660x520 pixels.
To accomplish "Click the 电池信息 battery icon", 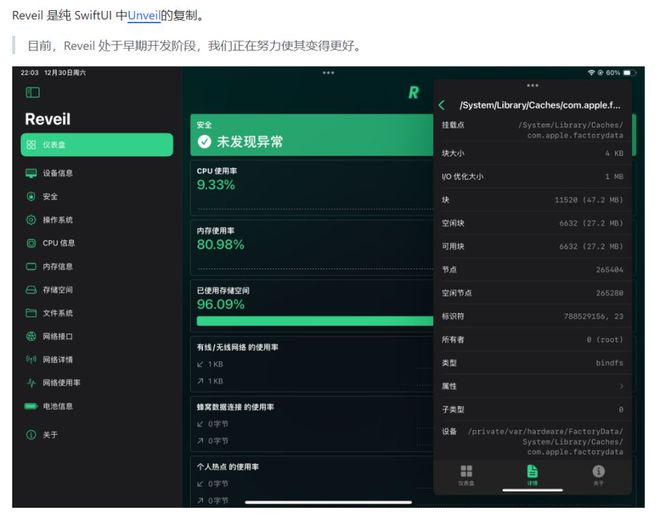I will click(x=31, y=406).
